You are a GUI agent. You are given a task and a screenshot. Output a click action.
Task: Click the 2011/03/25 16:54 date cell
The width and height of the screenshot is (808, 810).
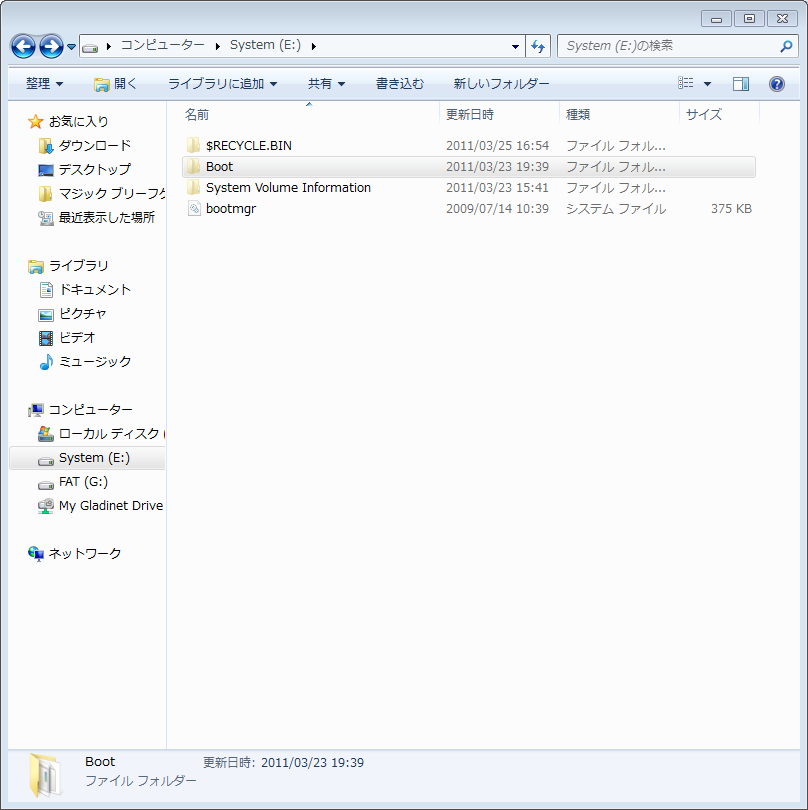pyautogui.click(x=497, y=146)
